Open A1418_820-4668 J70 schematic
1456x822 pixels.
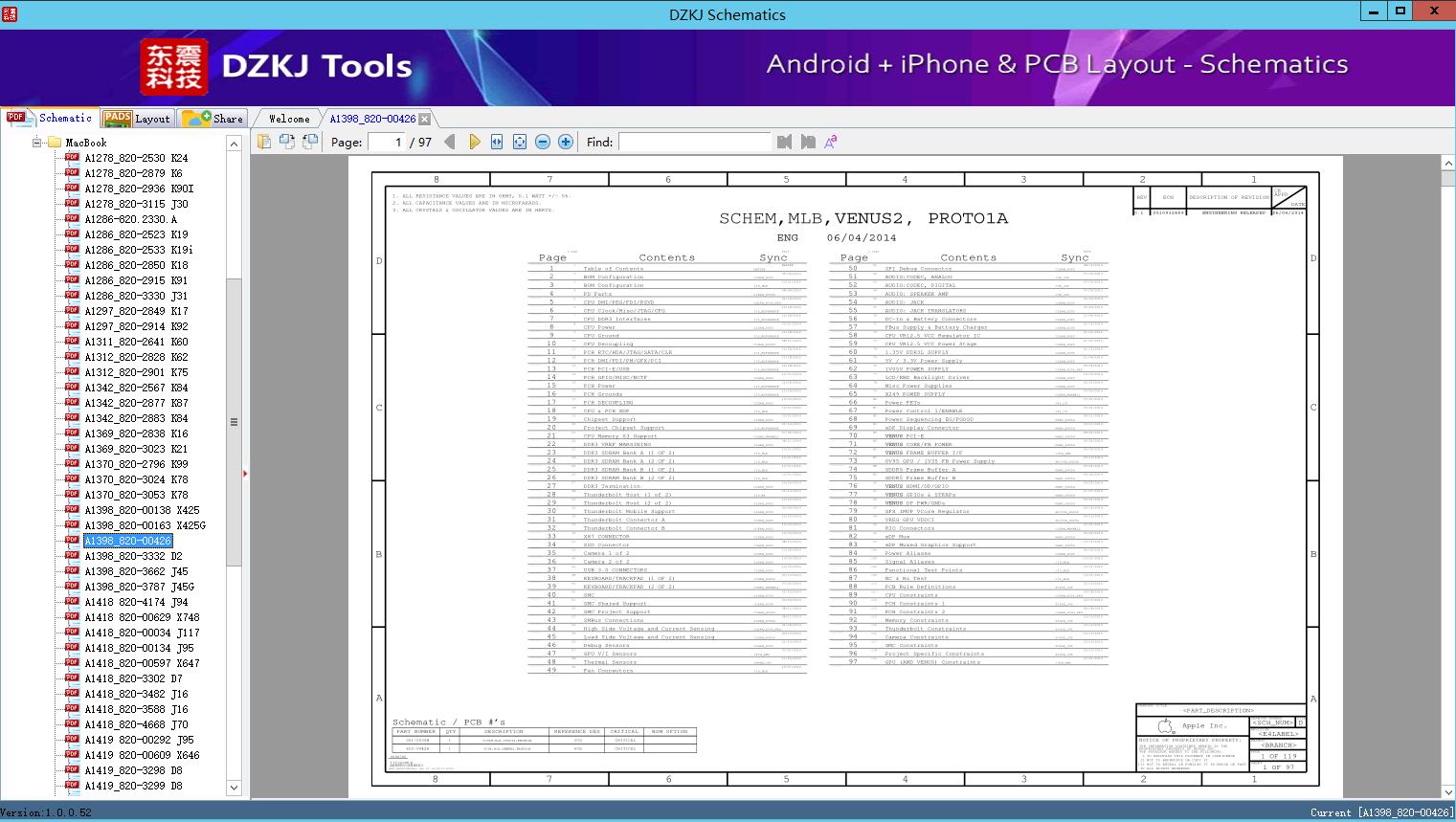(136, 724)
